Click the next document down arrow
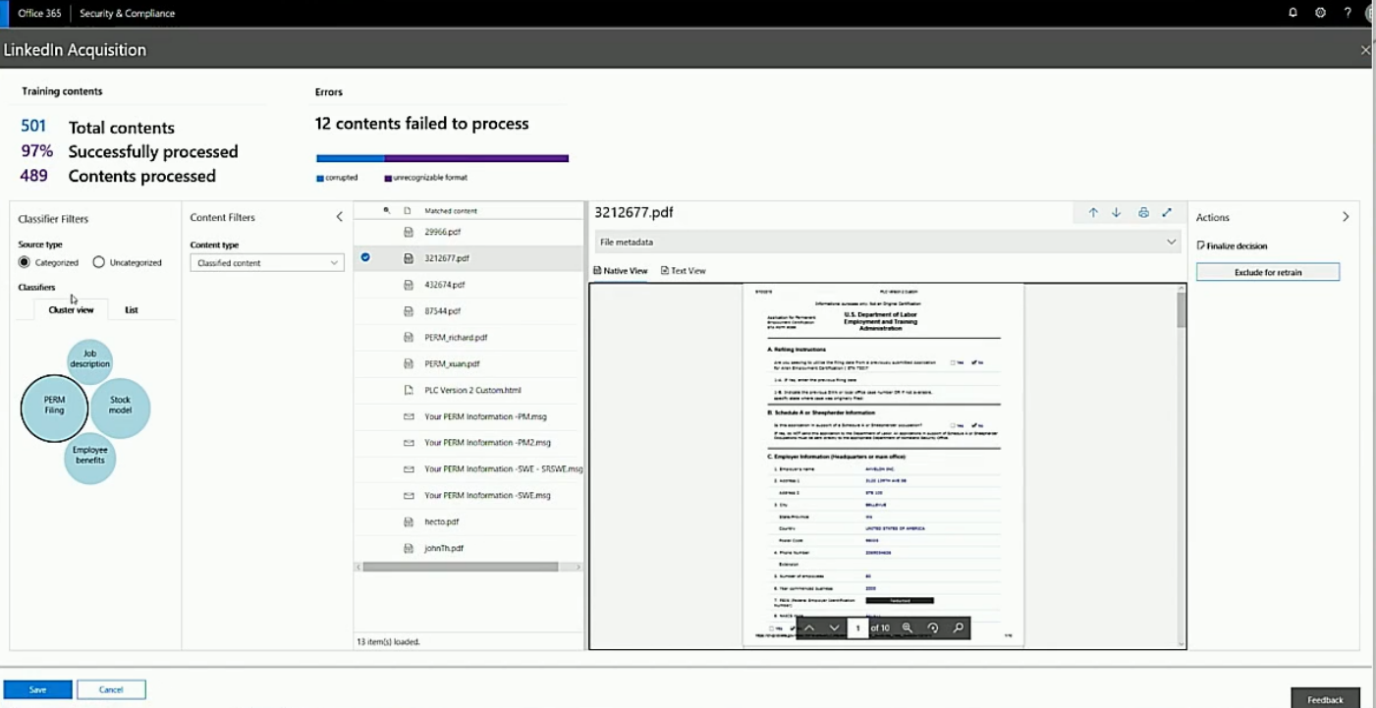The image size is (1376, 708). point(1116,213)
